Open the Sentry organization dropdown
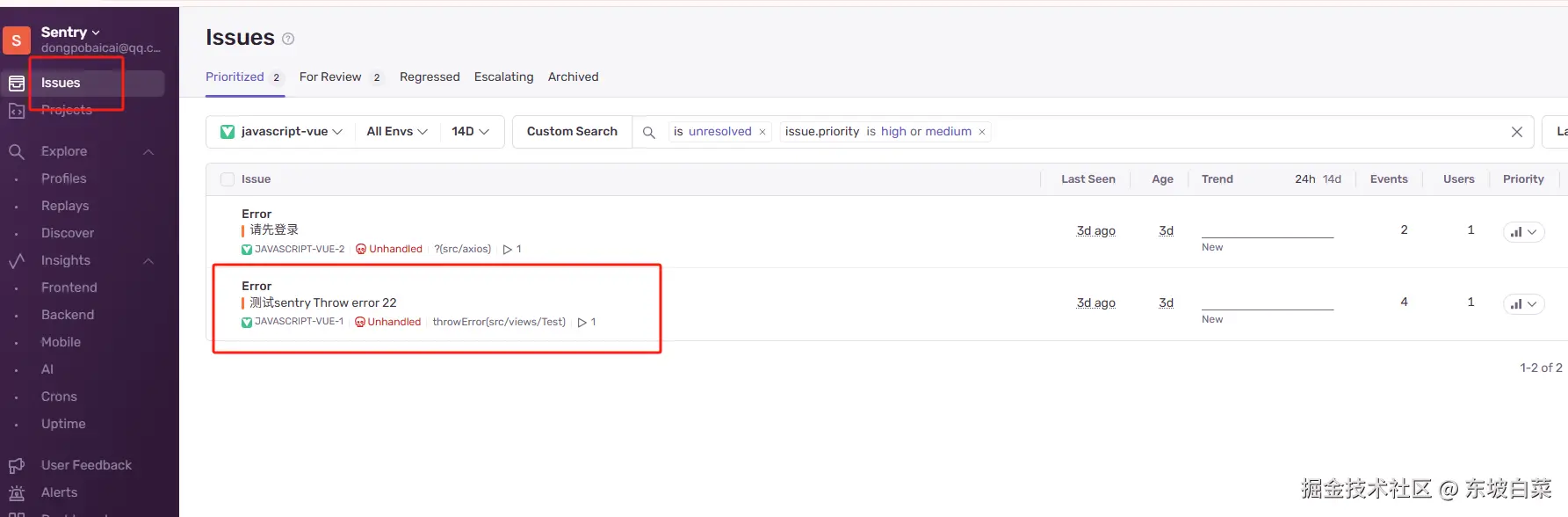Screen dimensions: 1568x517 point(70,33)
